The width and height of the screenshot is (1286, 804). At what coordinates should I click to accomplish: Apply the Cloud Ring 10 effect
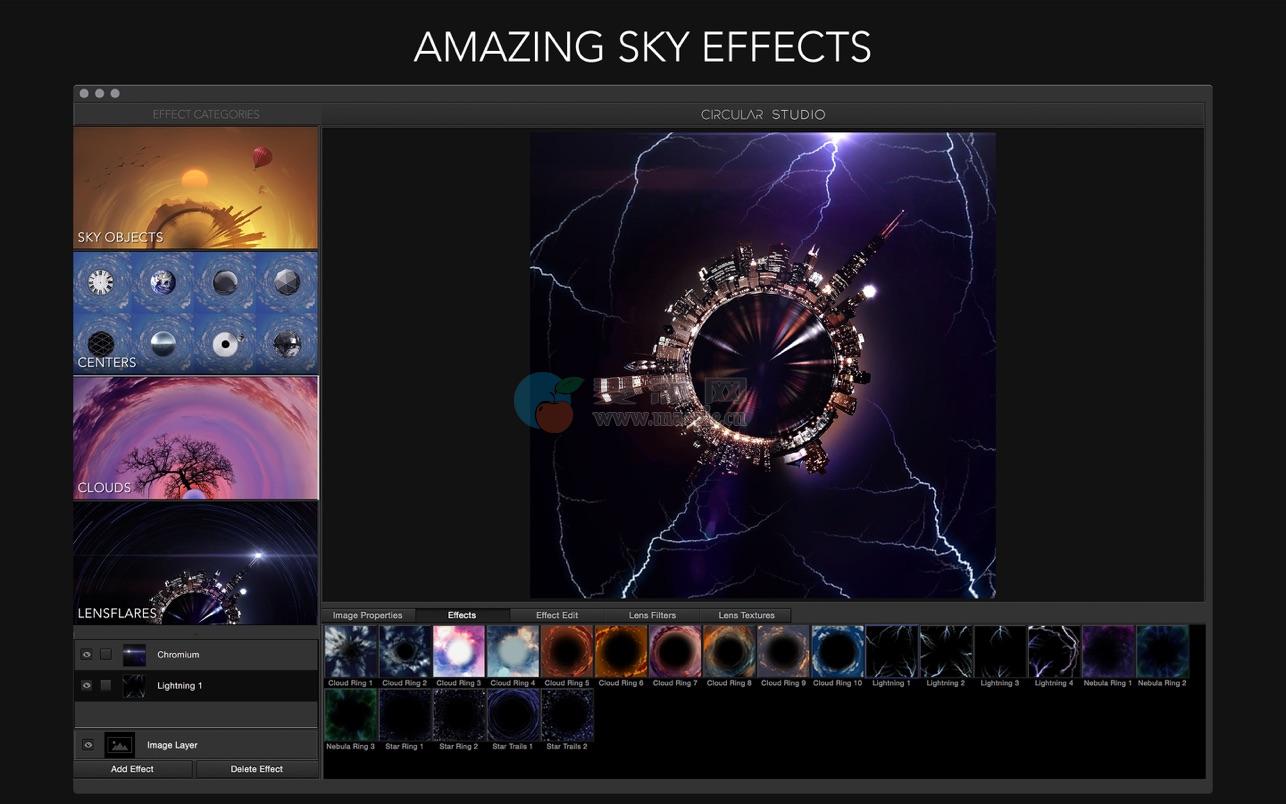coord(837,652)
